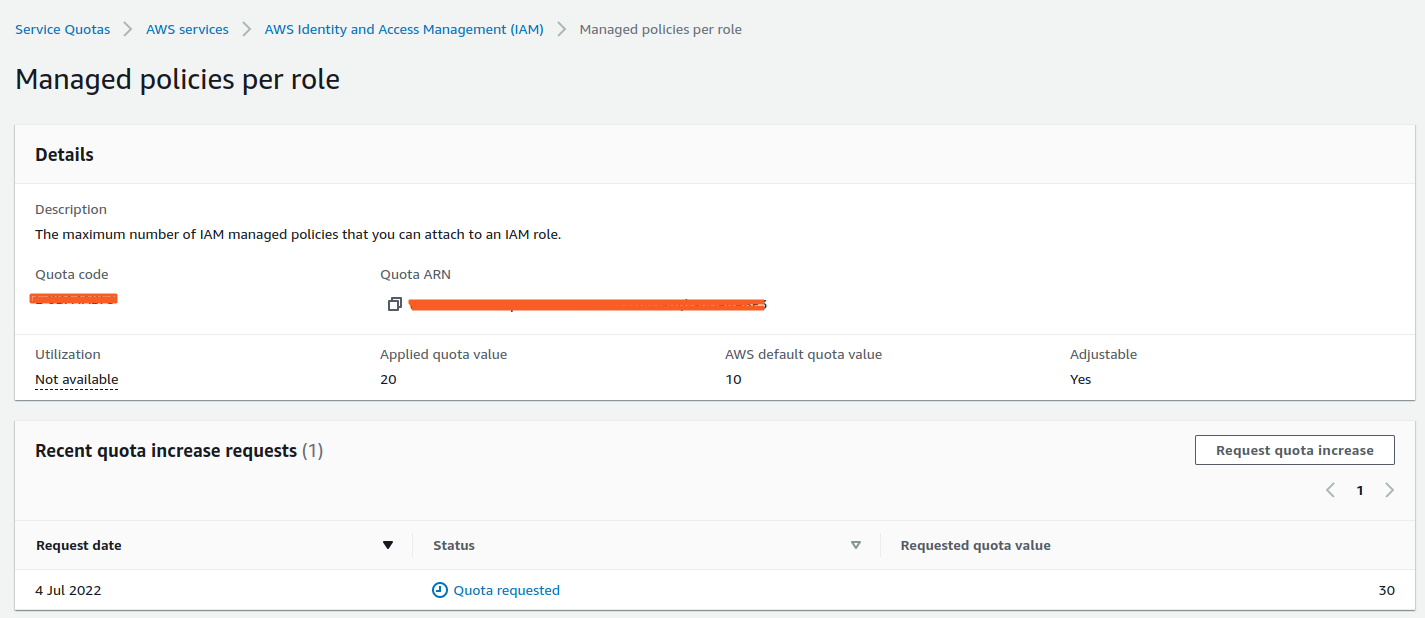Click Request quota increase button
The image size is (1425, 618).
click(1295, 450)
